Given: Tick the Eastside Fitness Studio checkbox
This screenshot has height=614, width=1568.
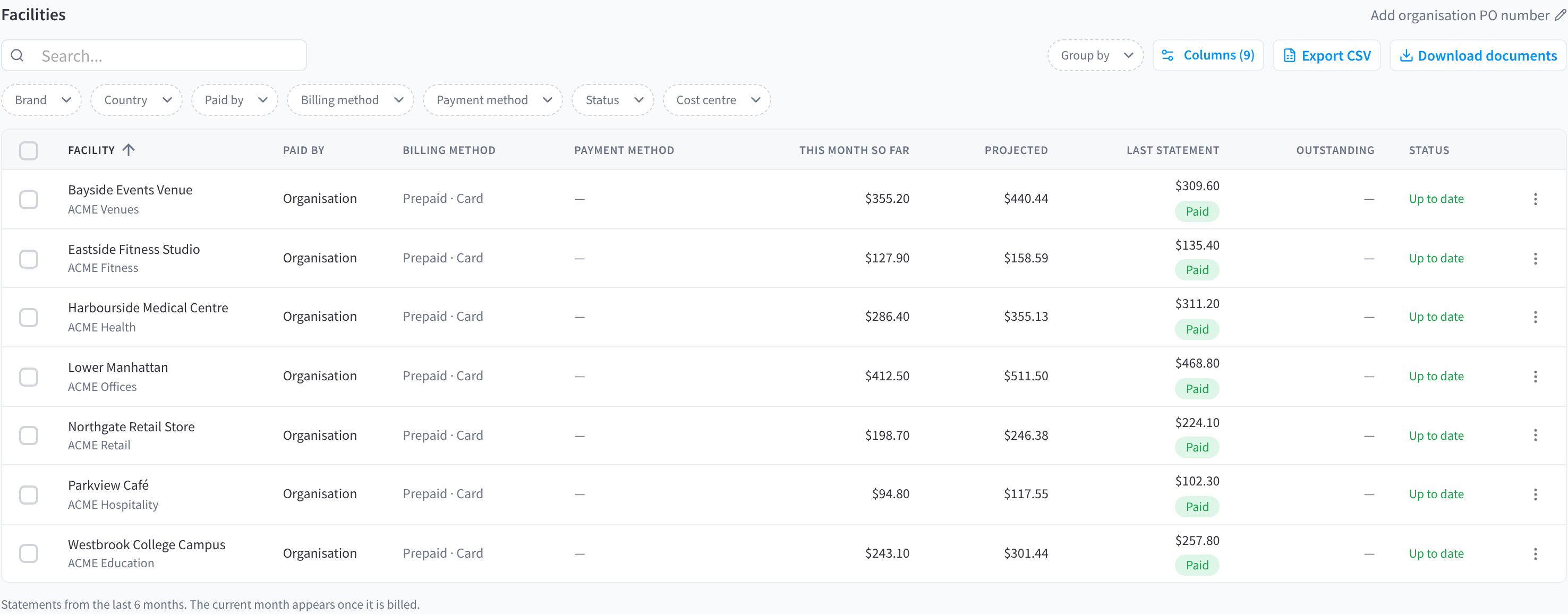Looking at the screenshot, I should [29, 259].
